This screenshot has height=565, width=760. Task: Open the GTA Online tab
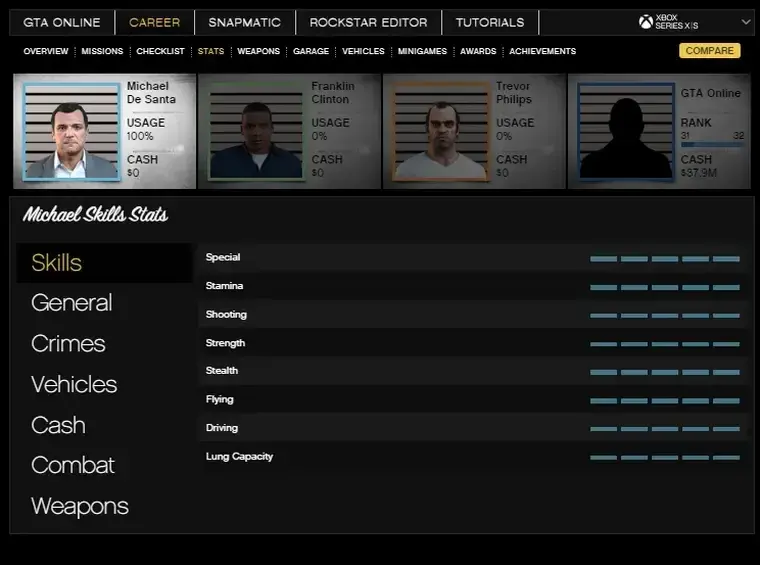coord(62,22)
